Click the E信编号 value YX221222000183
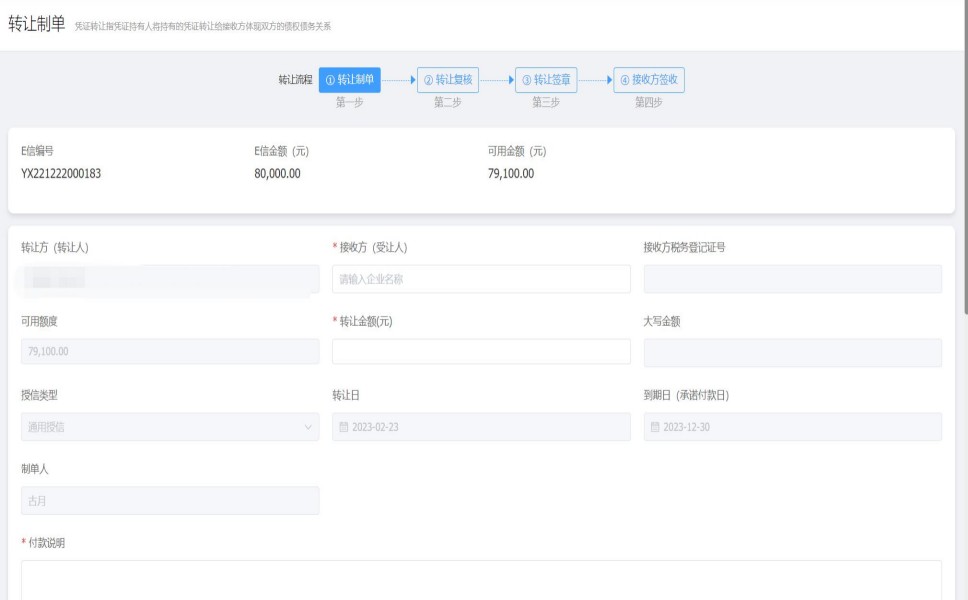 61,173
